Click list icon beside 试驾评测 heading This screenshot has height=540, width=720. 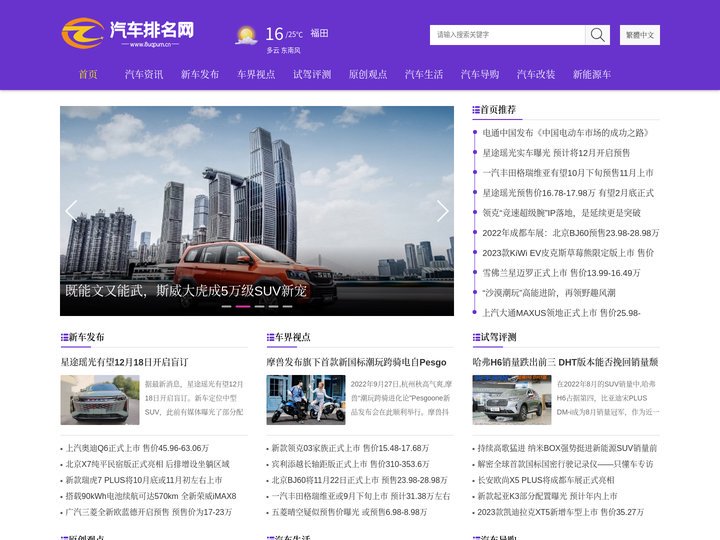[476, 338]
